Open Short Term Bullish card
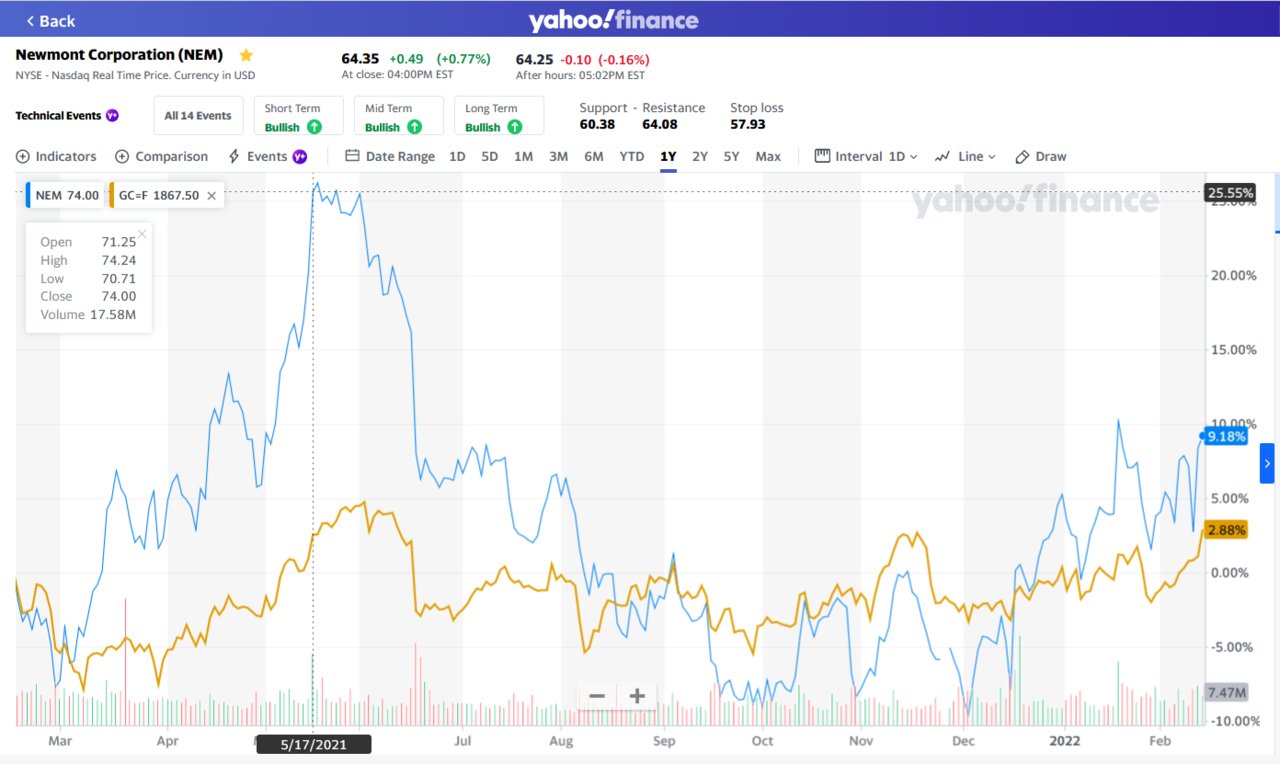 click(x=298, y=116)
